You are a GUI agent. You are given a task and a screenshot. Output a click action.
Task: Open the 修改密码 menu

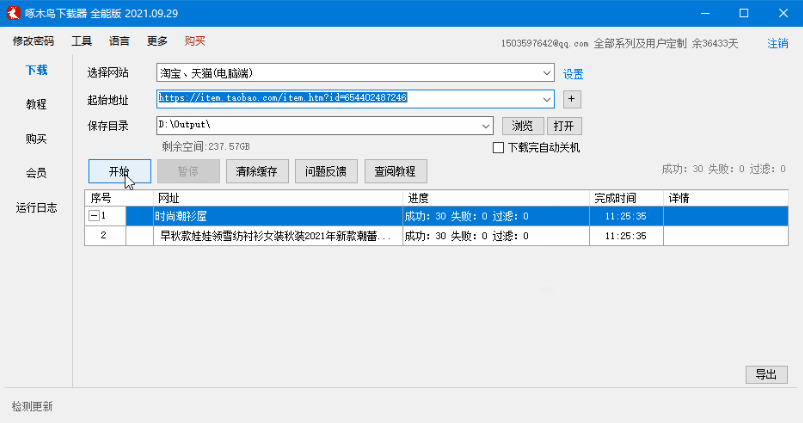click(x=33, y=41)
